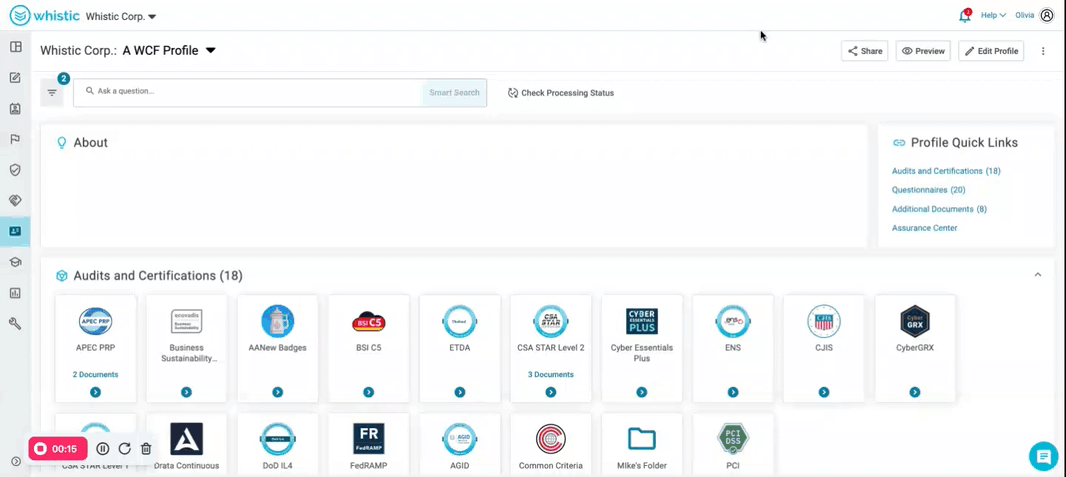The height and width of the screenshot is (477, 1066).
Task: Open the wrench settings sidebar icon
Action: pos(15,323)
